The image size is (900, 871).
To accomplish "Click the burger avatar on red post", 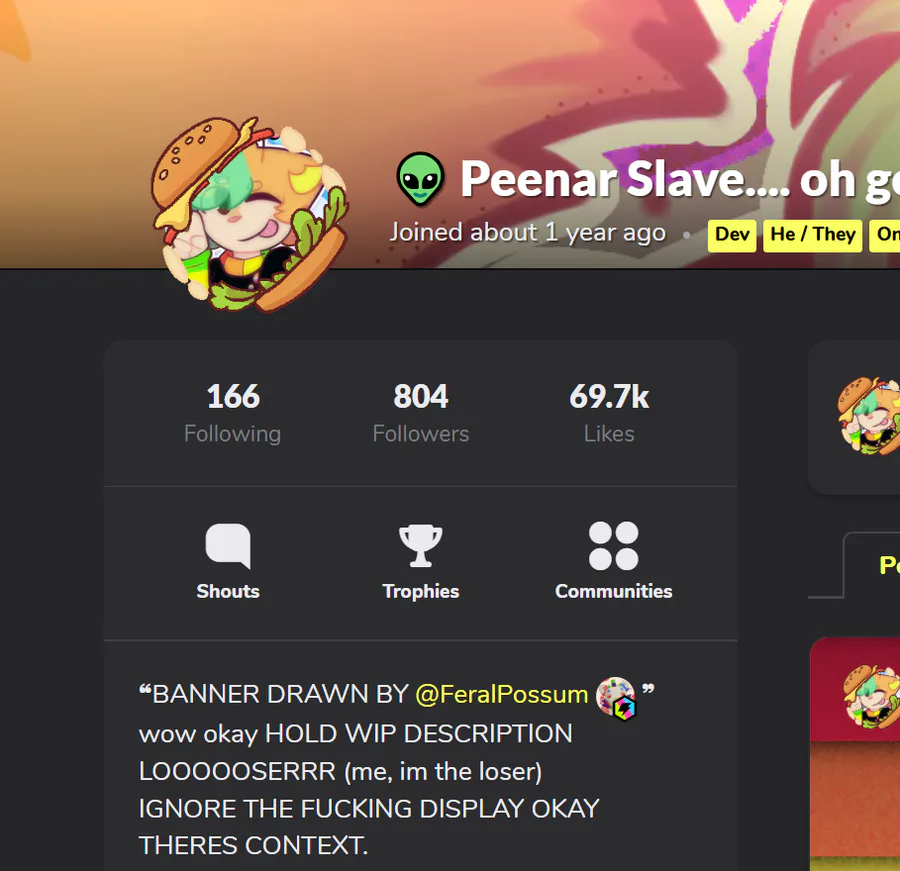I will tap(871, 696).
